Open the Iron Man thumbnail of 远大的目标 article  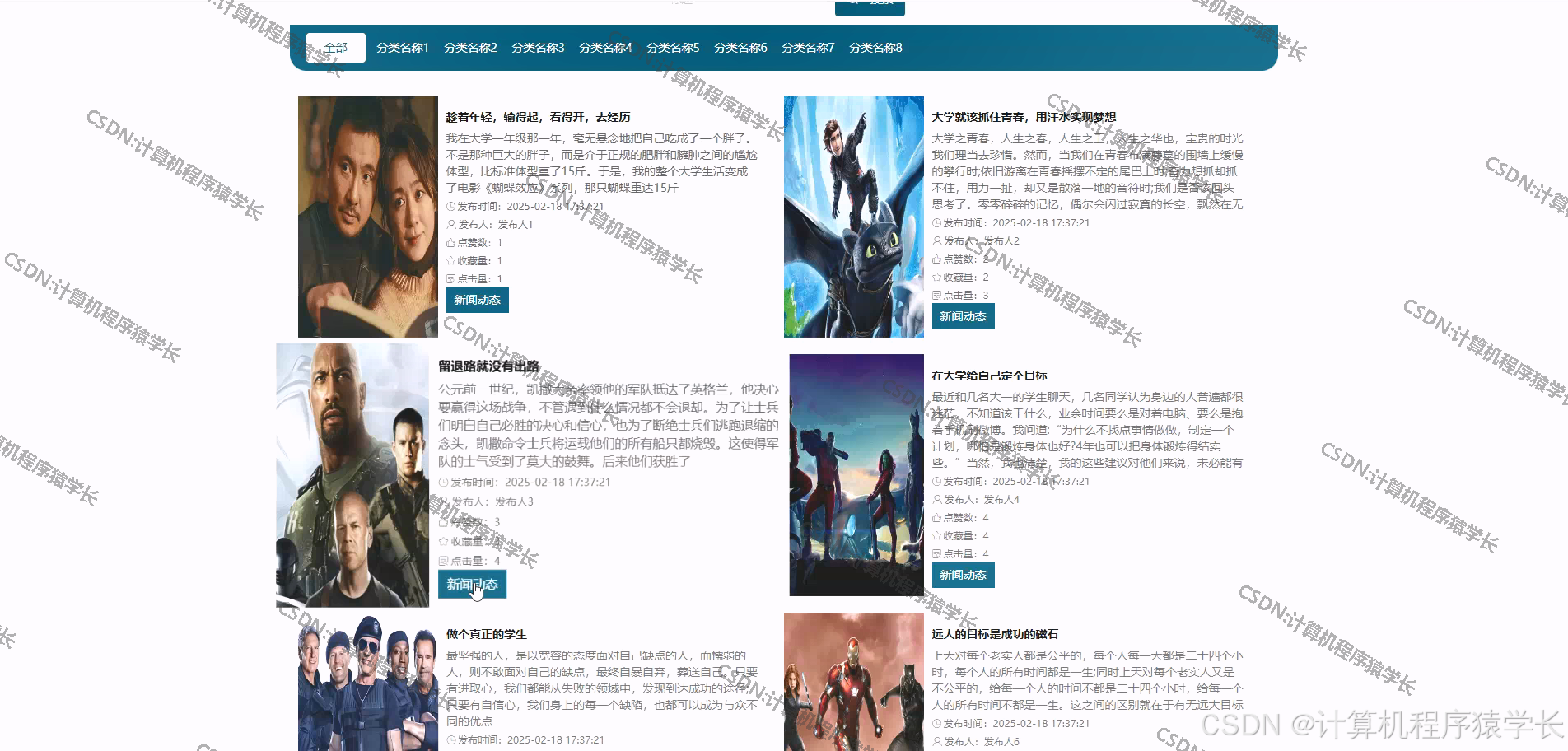854,682
